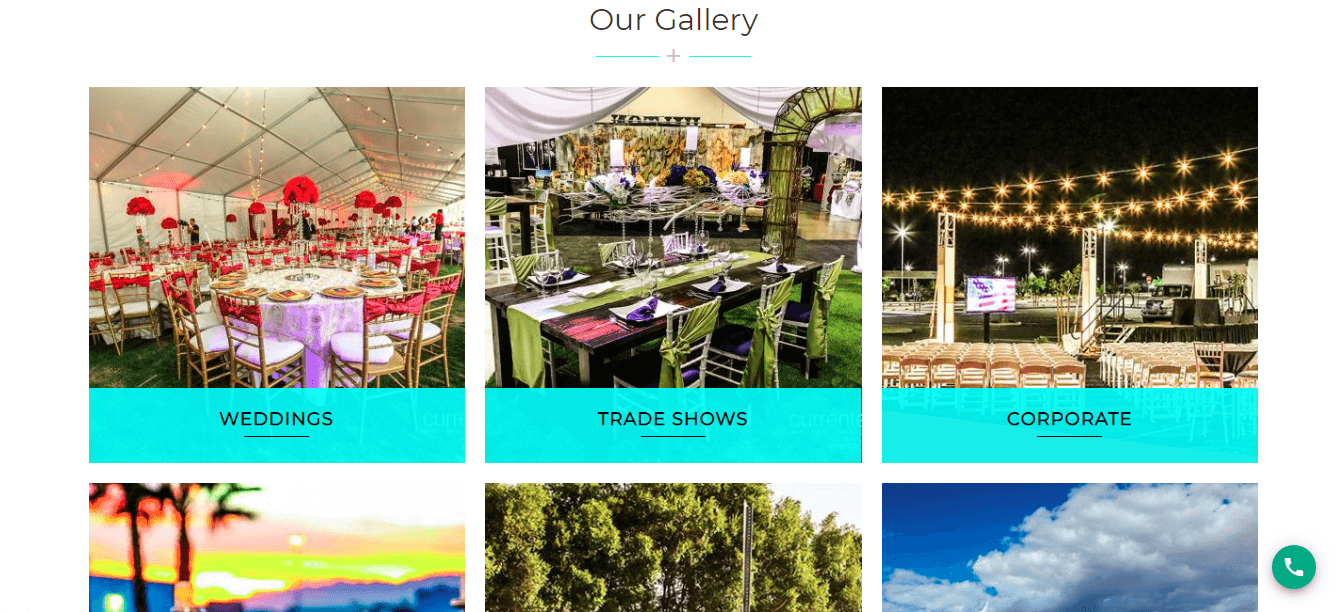Click the plus symbol under Our Gallery

(674, 56)
